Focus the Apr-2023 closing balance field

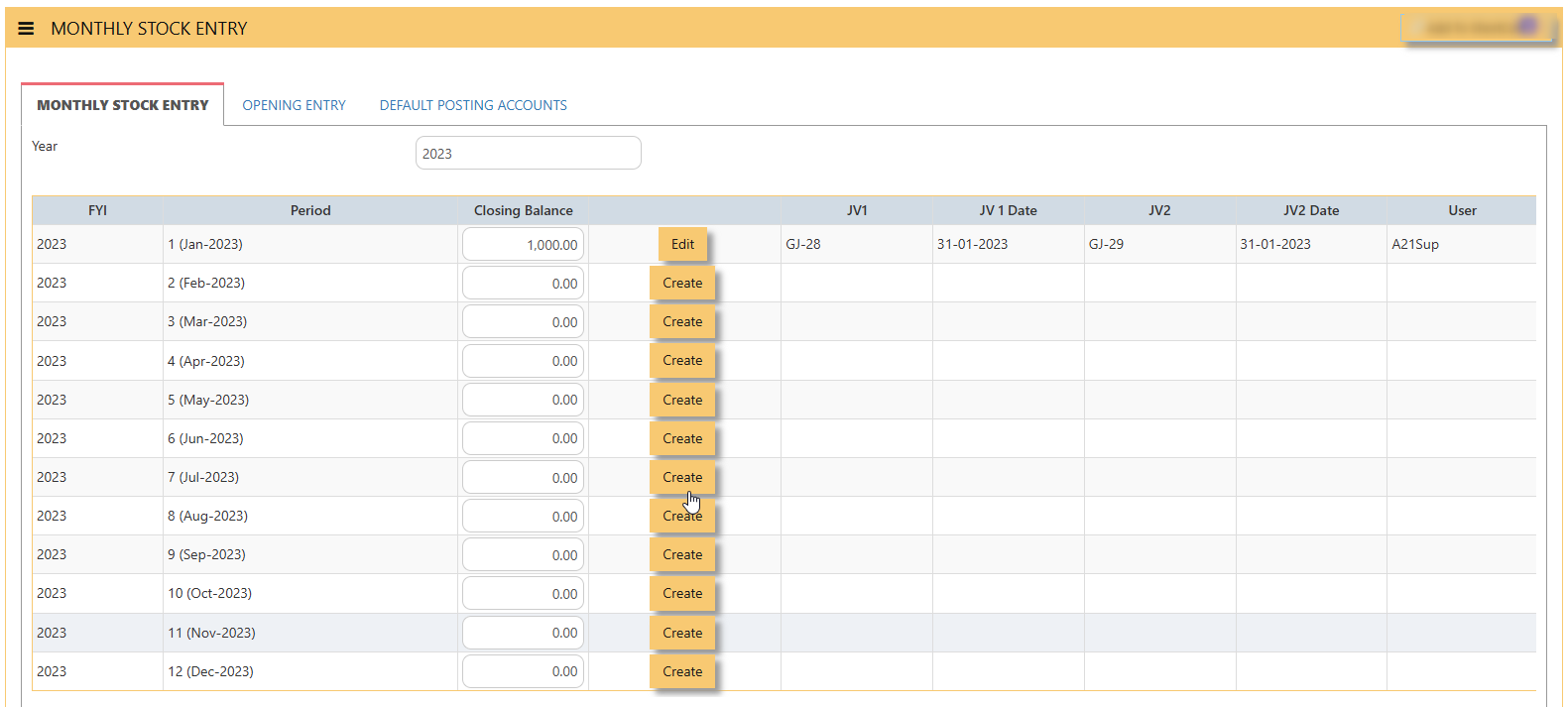click(x=523, y=361)
